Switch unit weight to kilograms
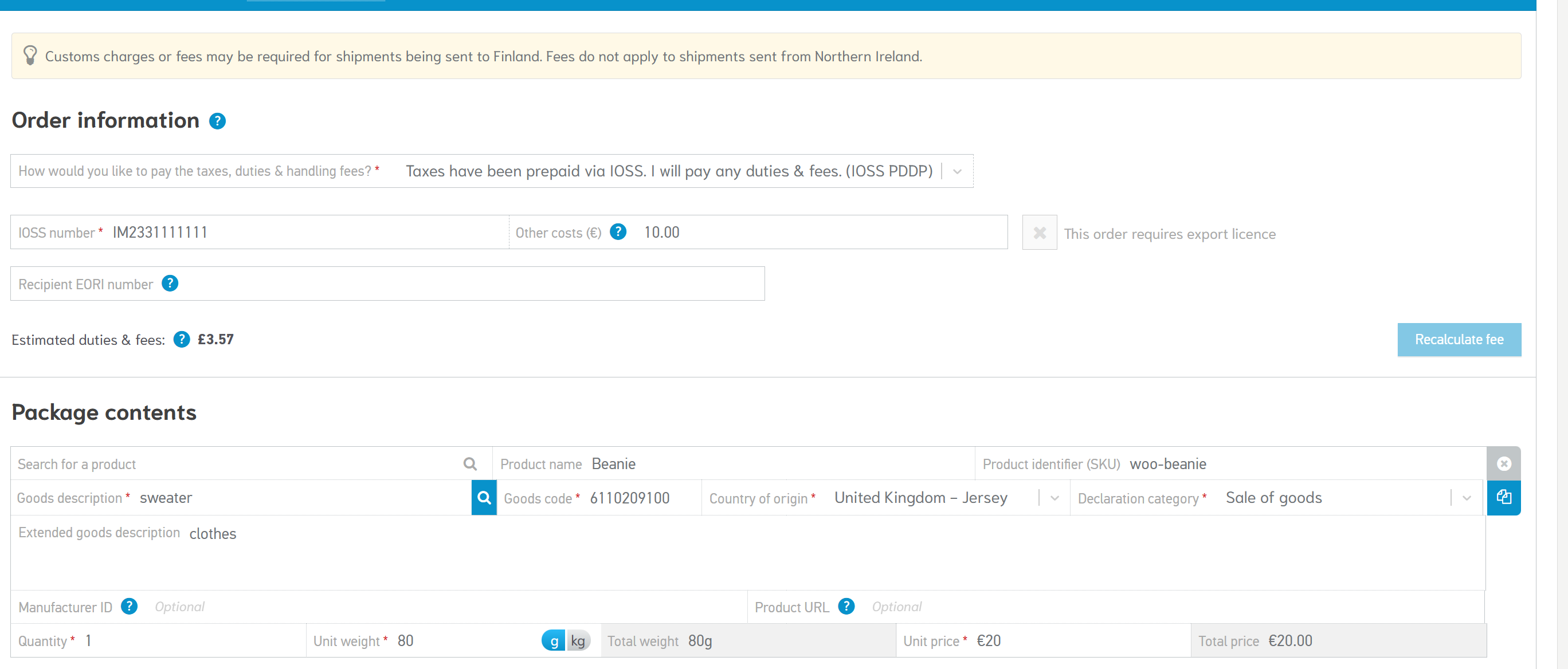Screen dimensions: 1568x669 click(x=578, y=641)
